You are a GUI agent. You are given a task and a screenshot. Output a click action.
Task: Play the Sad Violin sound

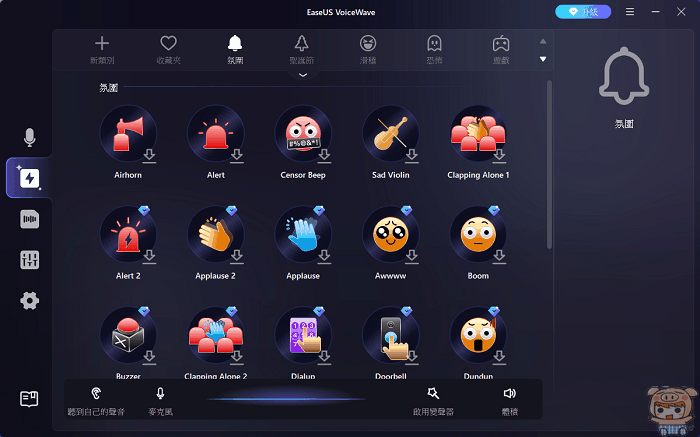[x=391, y=133]
